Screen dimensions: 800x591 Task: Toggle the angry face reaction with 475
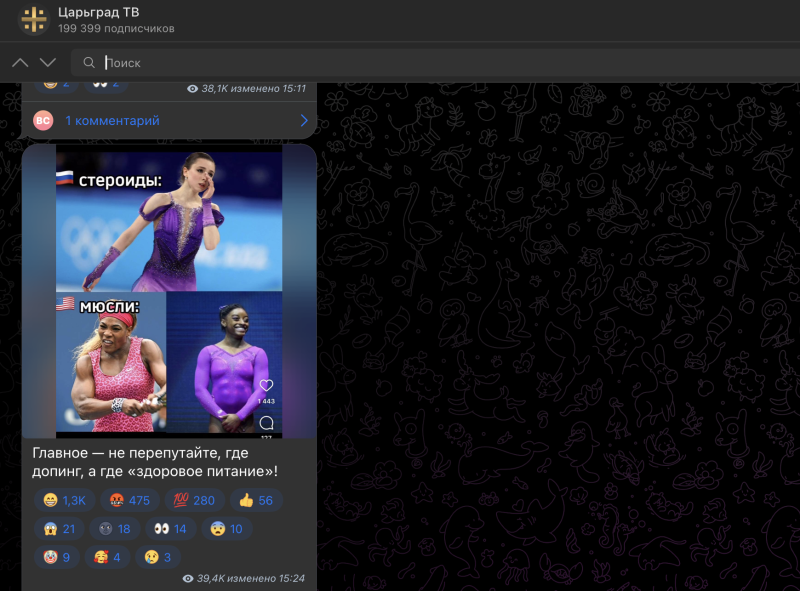pos(125,501)
